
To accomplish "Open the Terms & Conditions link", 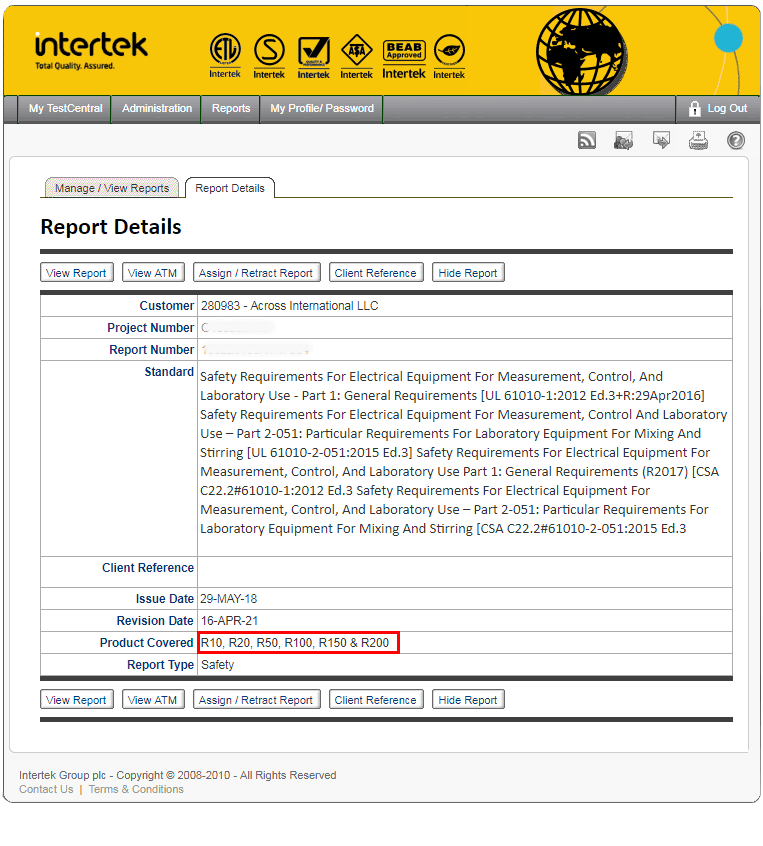I will click(x=136, y=789).
